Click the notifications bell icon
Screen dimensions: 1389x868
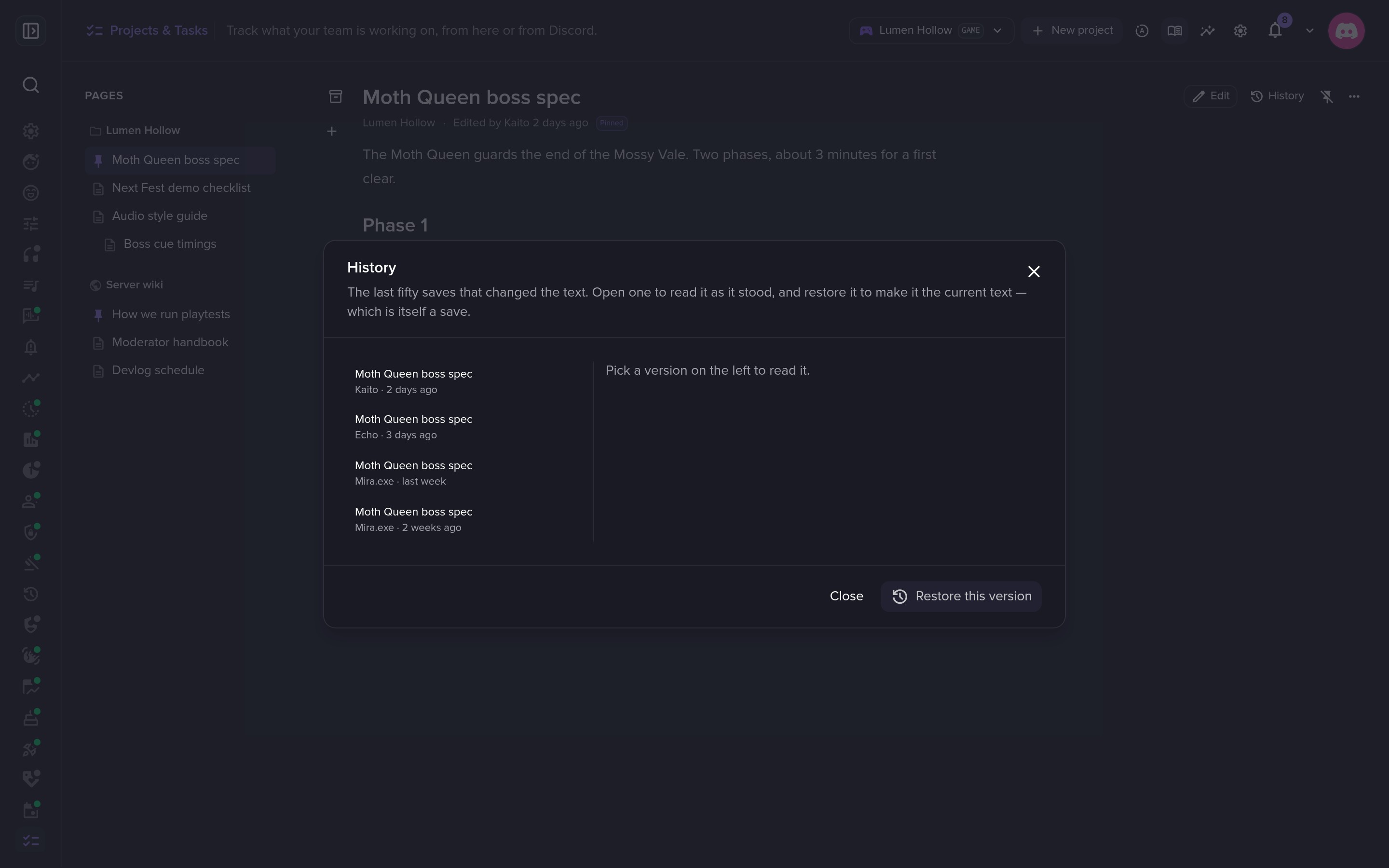tap(1275, 30)
